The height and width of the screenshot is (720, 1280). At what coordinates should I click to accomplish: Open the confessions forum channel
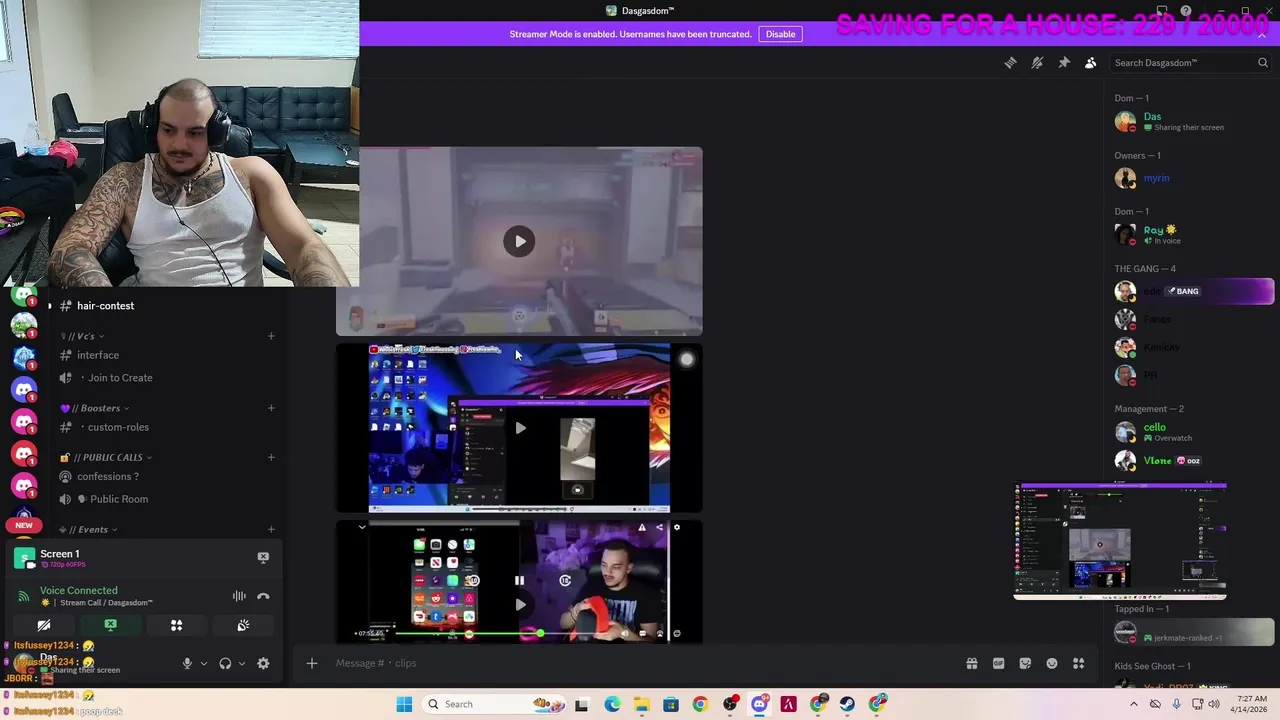pos(108,476)
